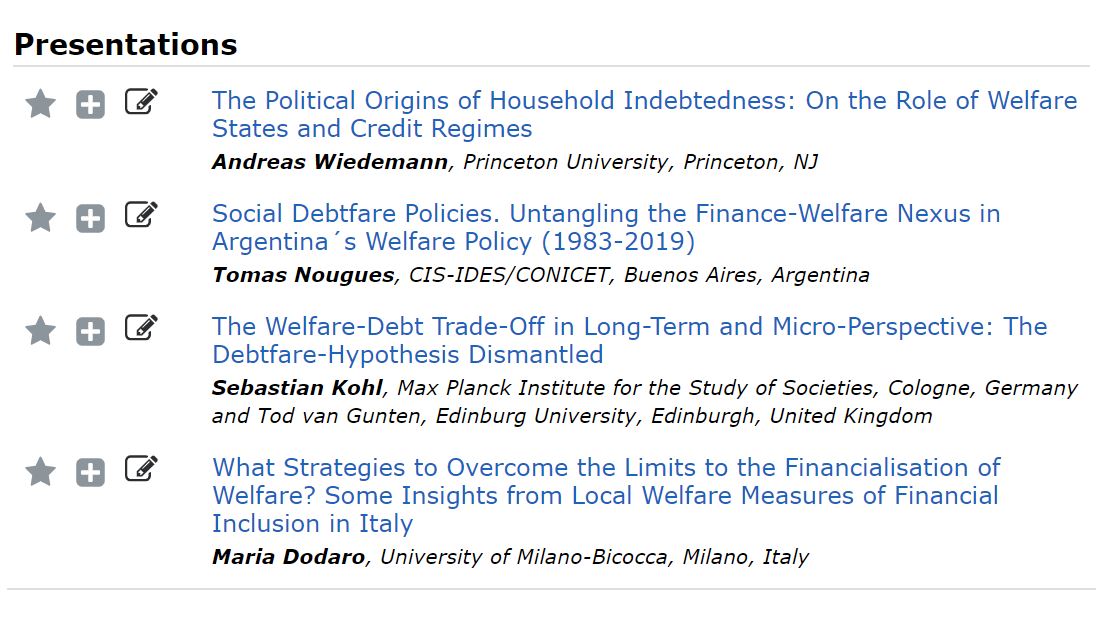Star the Sebastian Kohl presentation
Viewport: 1114px width, 620px height.
(x=40, y=330)
